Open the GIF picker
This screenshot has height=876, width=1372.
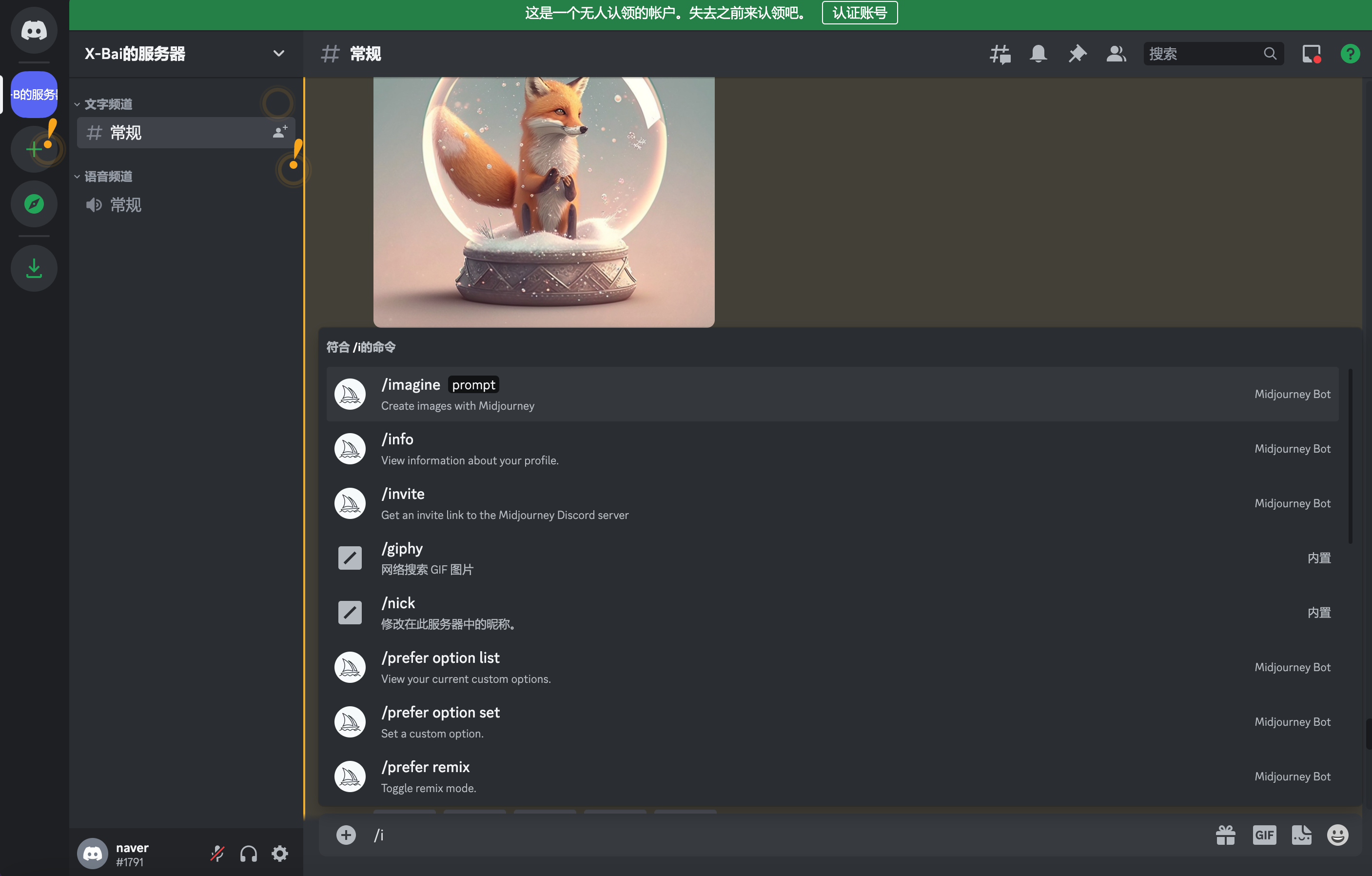(x=1264, y=835)
